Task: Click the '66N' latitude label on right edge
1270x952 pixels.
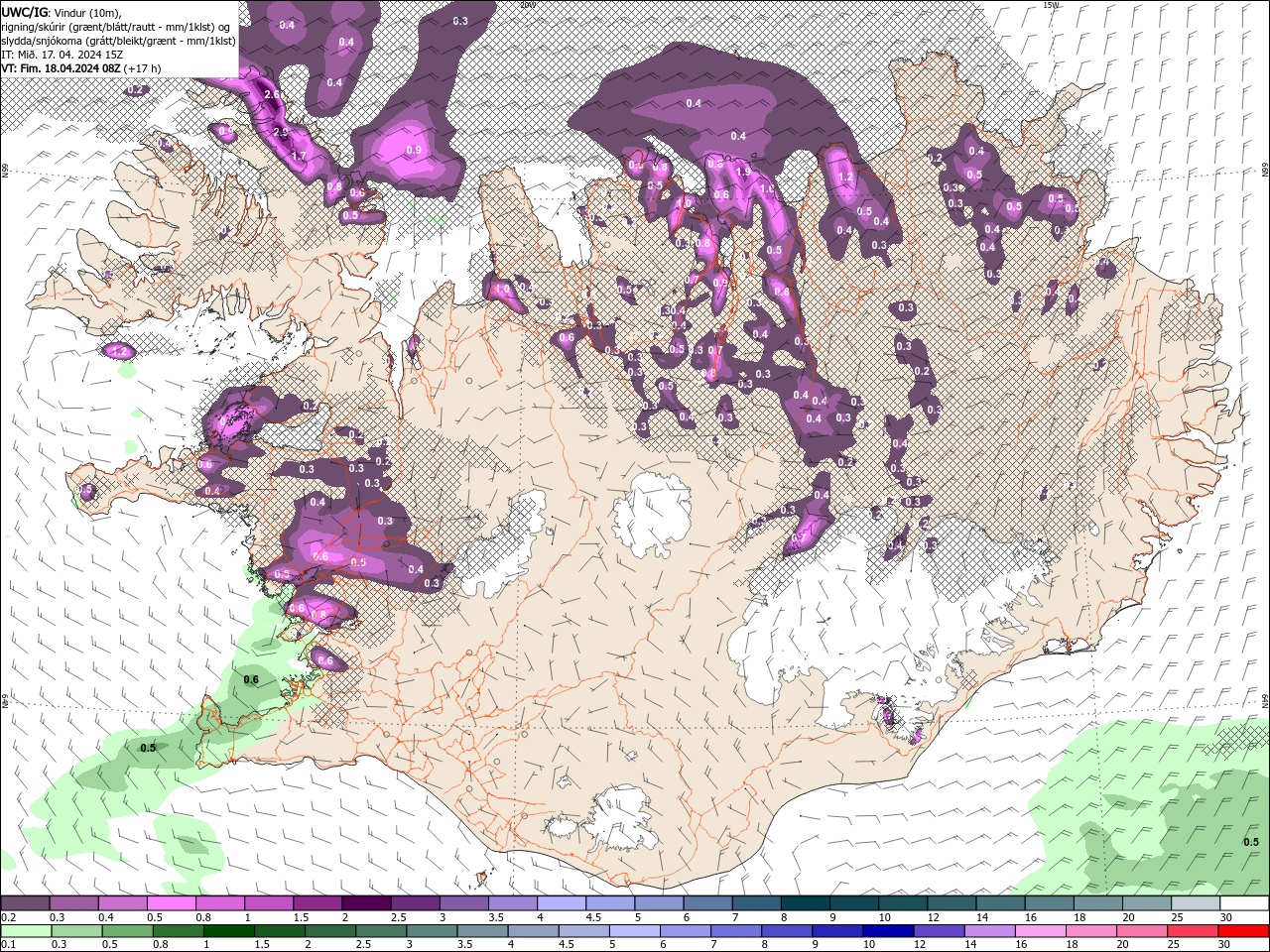Action: point(1265,171)
